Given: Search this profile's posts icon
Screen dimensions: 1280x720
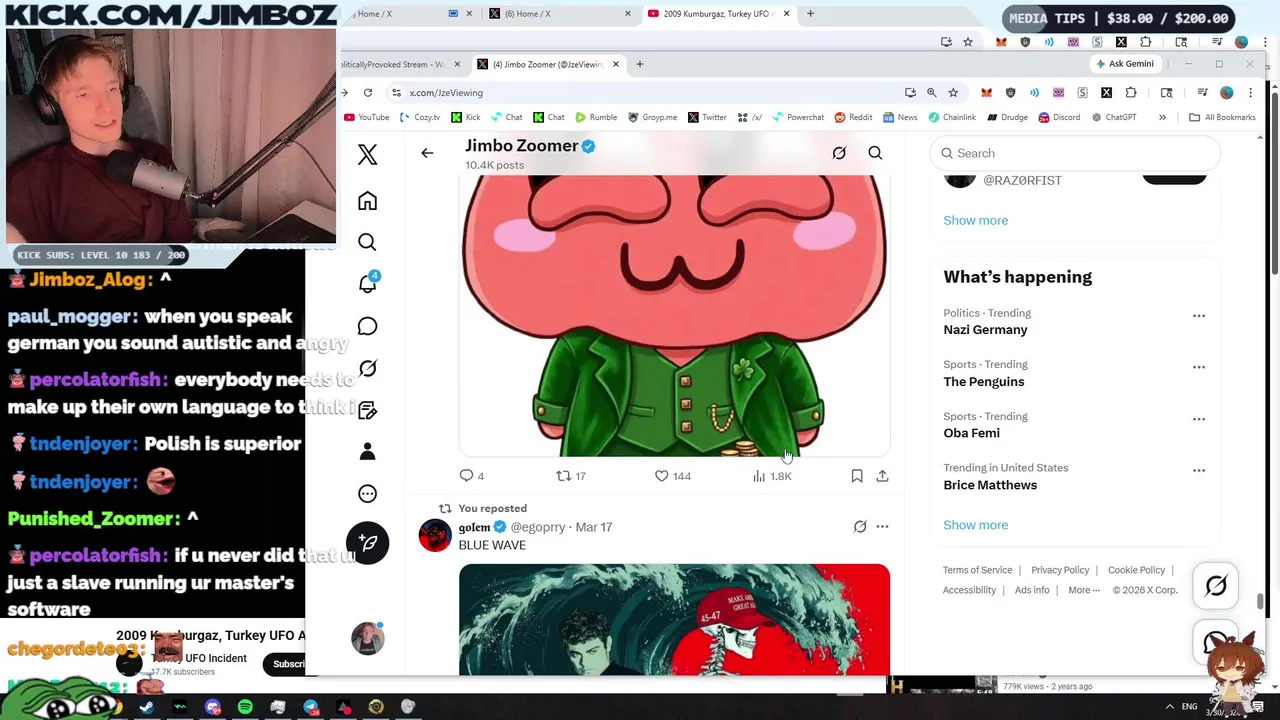Looking at the screenshot, I should click(875, 153).
